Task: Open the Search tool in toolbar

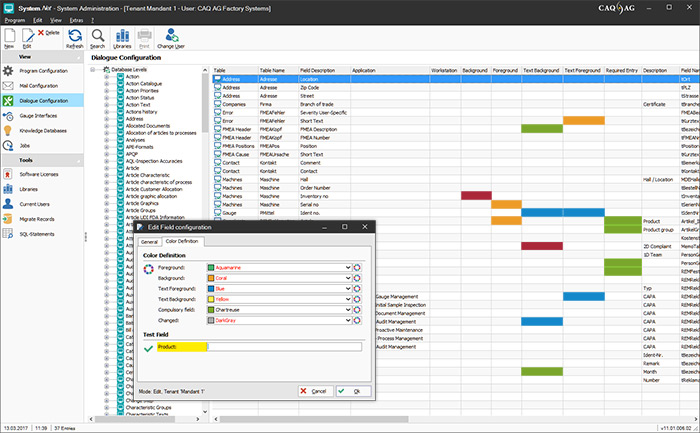Action: (x=98, y=37)
